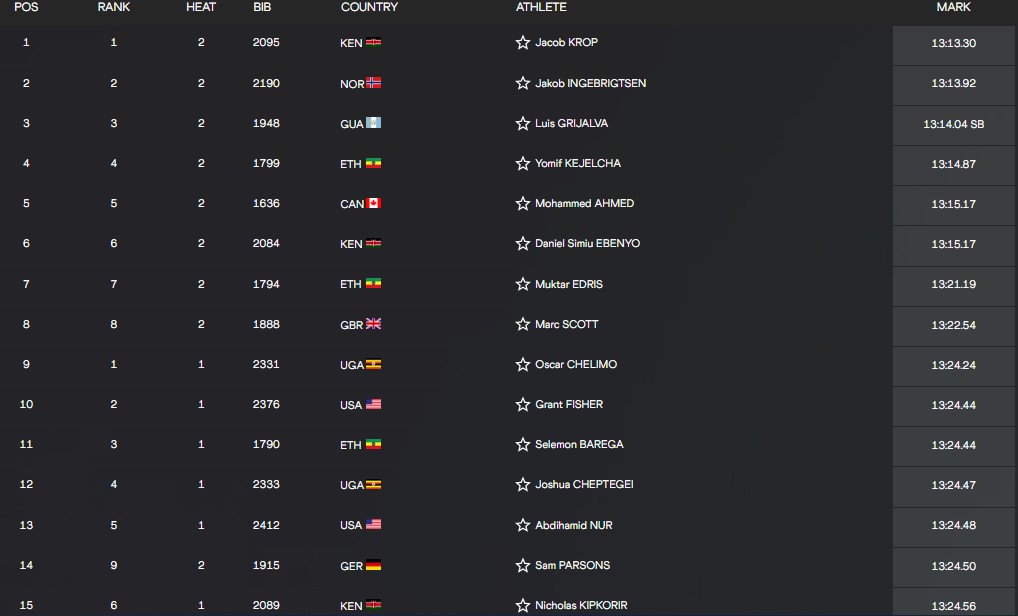1018x616 pixels.
Task: Click the star next to Yomif KEJELCHA
Action: coord(523,164)
